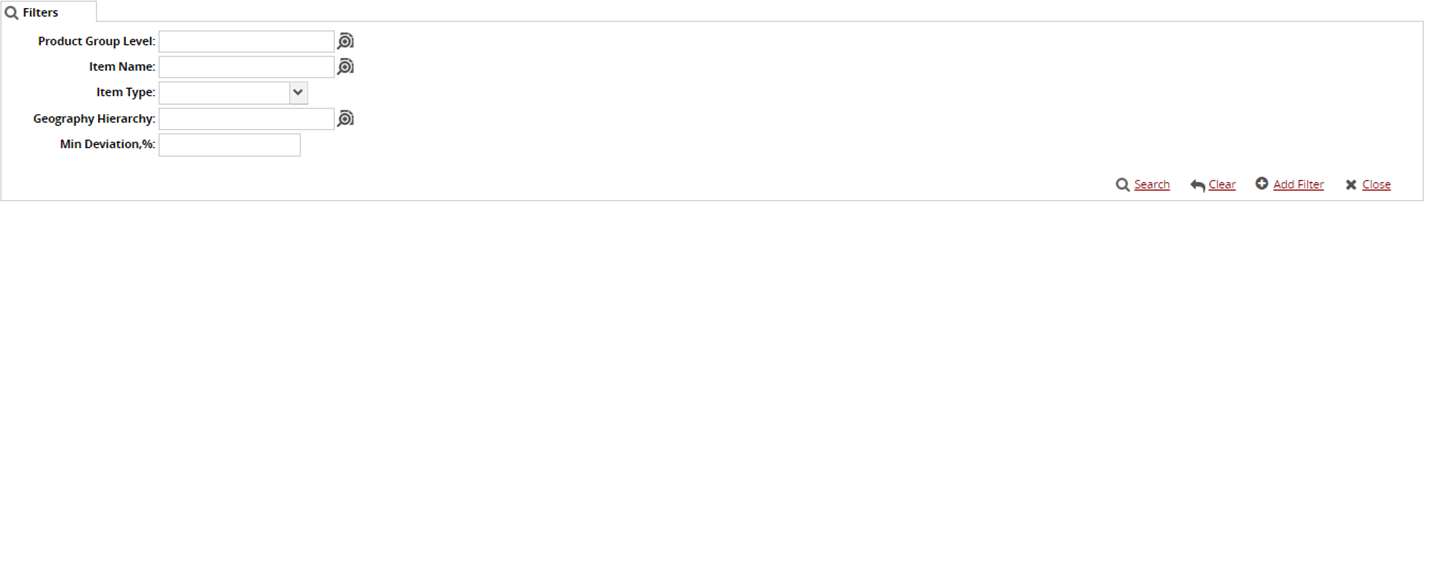The image size is (1443, 581).
Task: Open lookup icon beside Item Name
Action: [x=345, y=67]
